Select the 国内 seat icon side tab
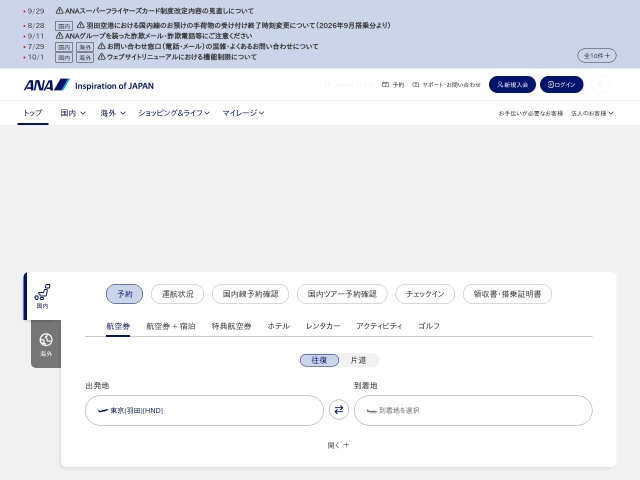The width and height of the screenshot is (640, 480). coord(42,296)
